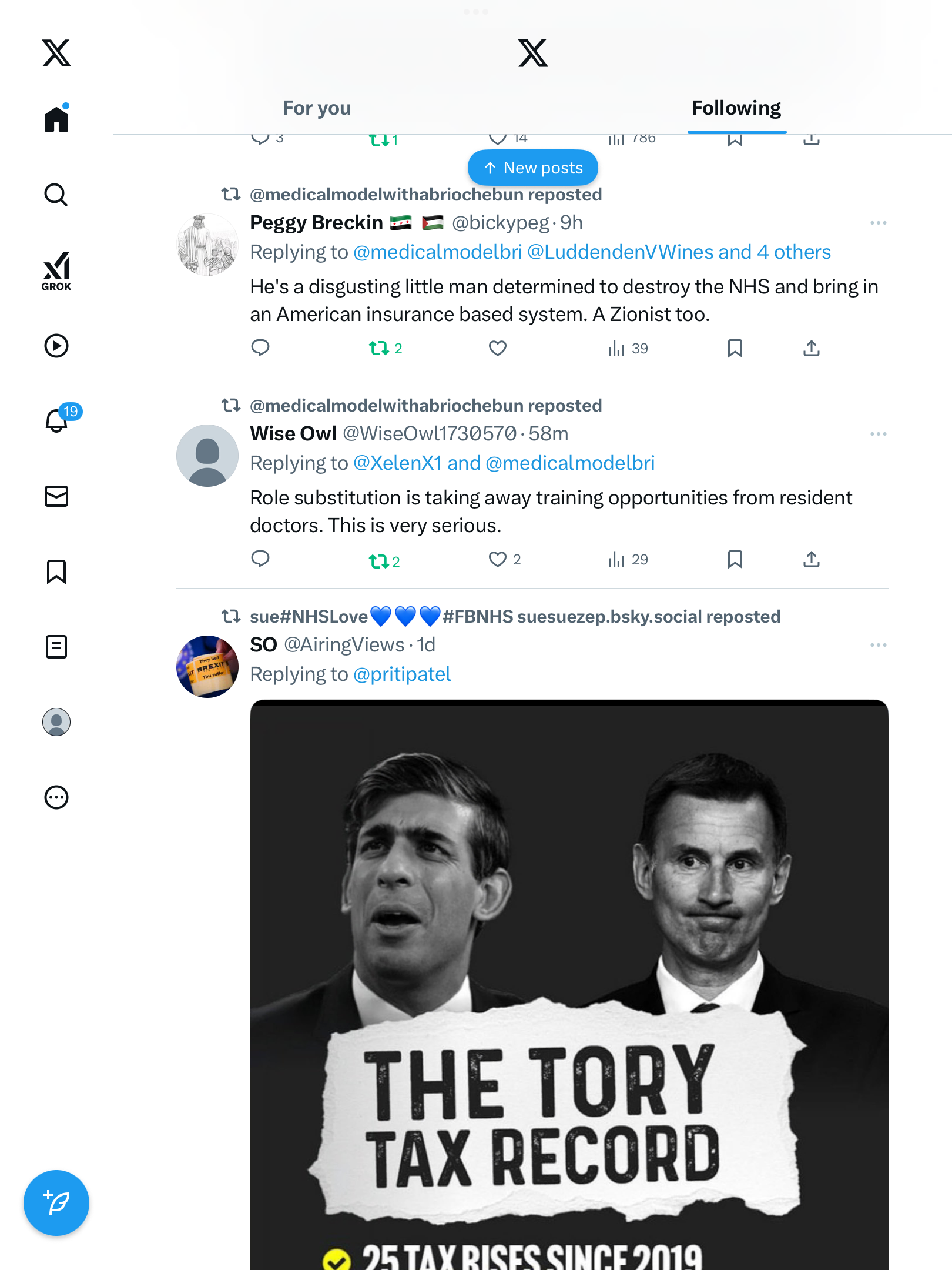Bookmark Peggy Breckin's post
Viewport: 952px width, 1270px height.
pyautogui.click(x=735, y=348)
